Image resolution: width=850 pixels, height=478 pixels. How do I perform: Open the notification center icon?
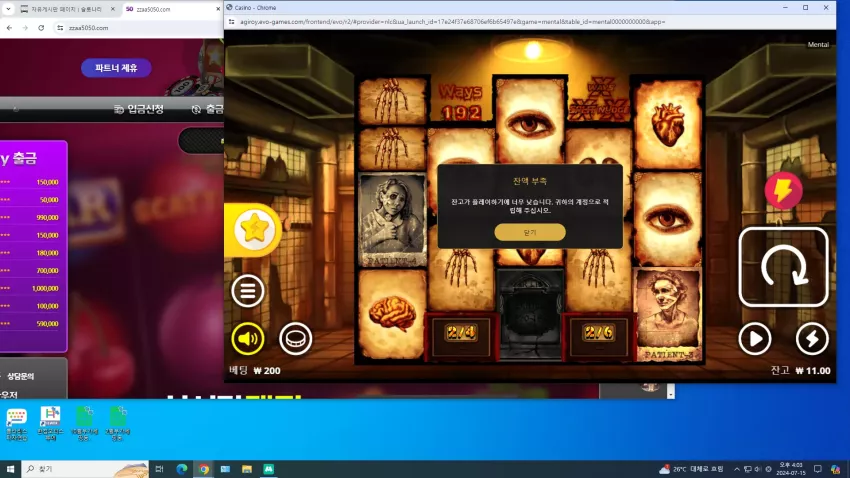817,469
